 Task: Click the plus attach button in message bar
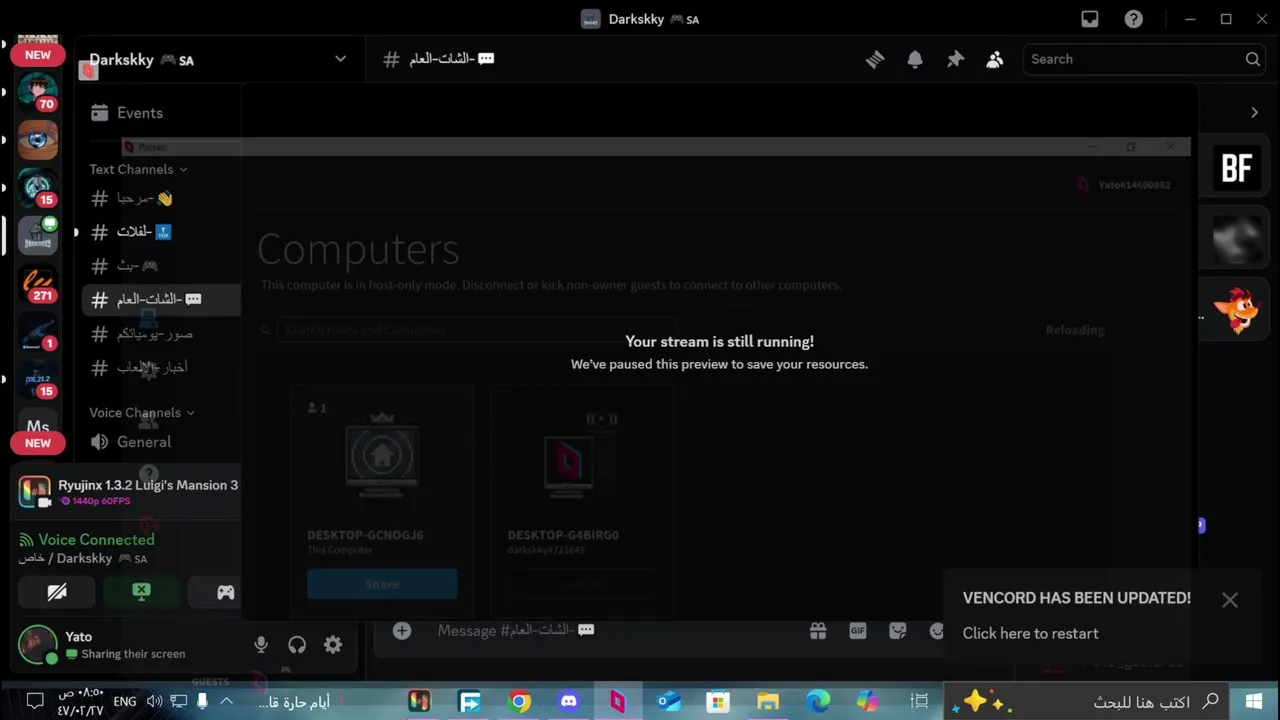[x=402, y=631]
